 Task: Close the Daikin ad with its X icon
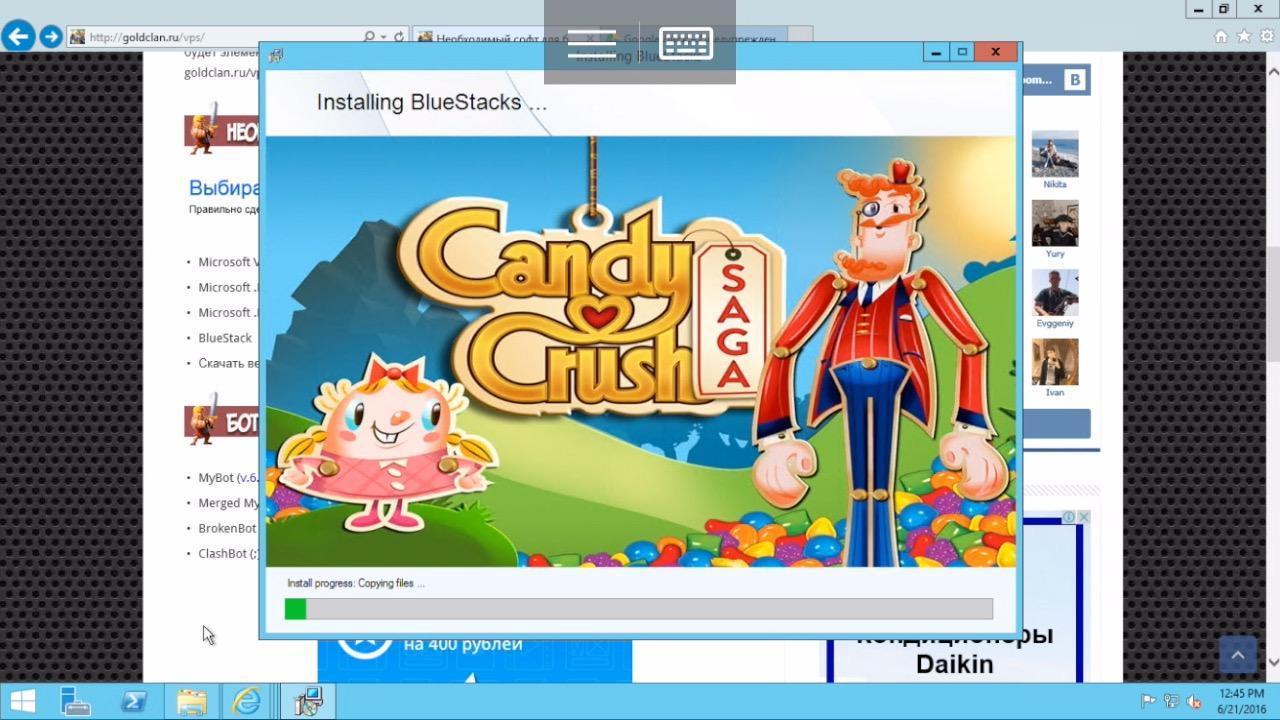click(x=1083, y=517)
